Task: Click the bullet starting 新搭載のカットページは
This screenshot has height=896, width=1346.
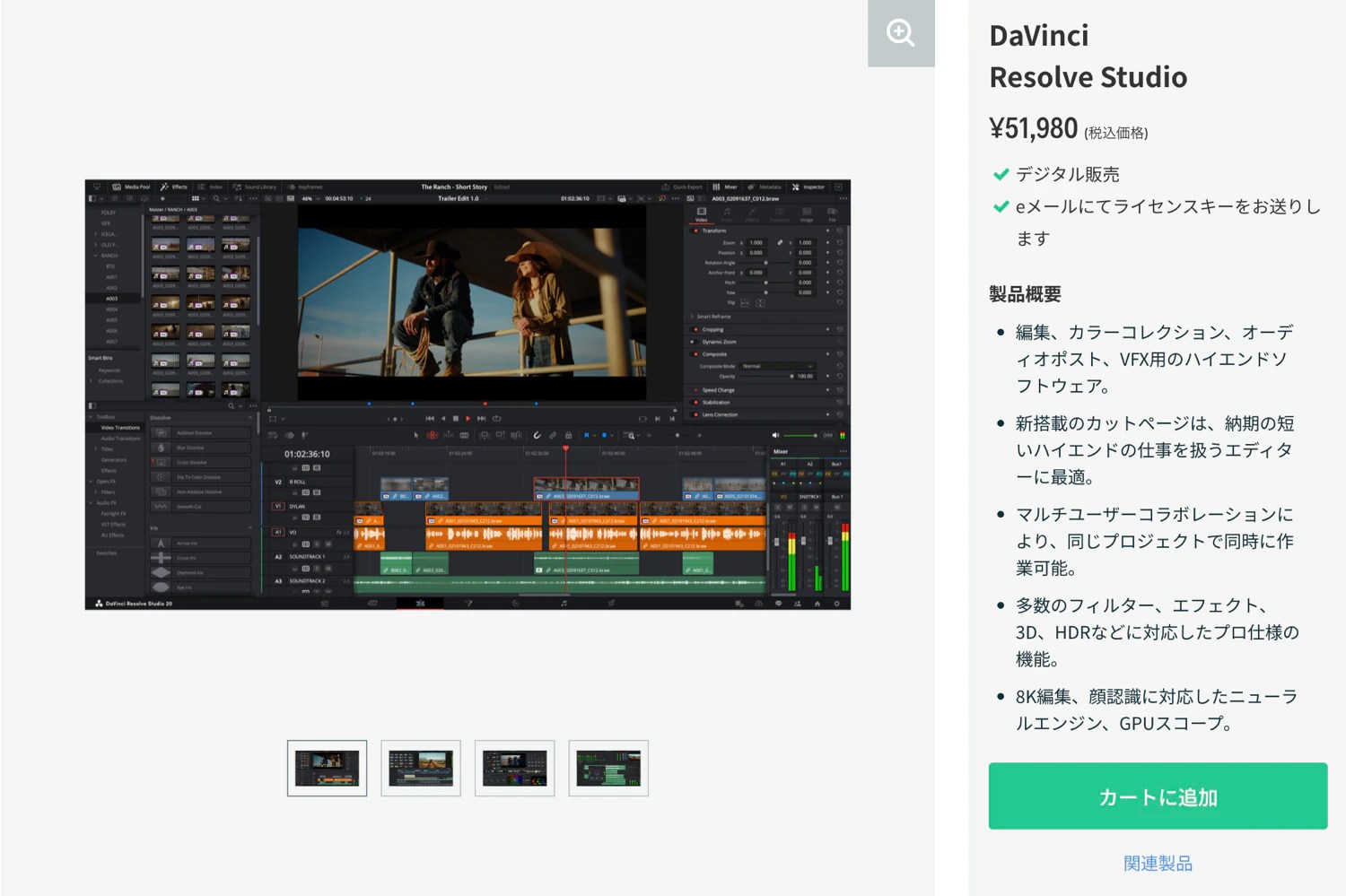Action: click(x=1155, y=450)
